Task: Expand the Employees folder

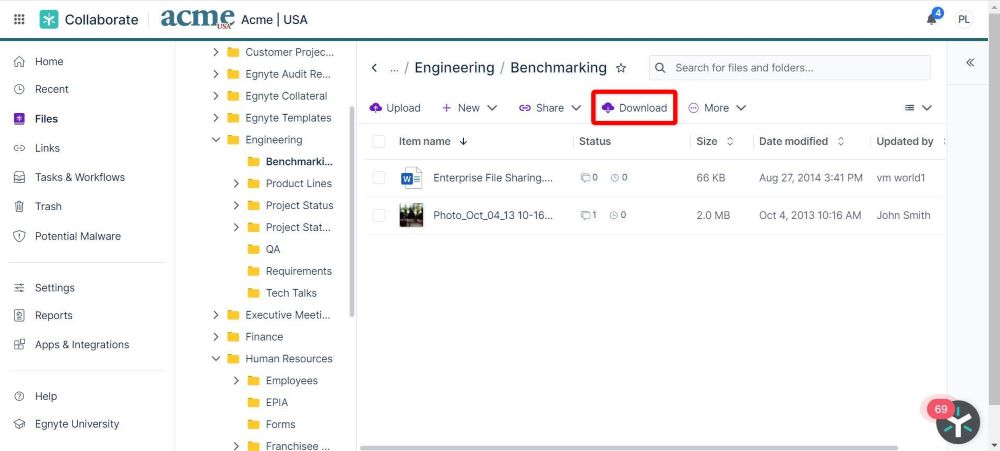Action: 236,381
